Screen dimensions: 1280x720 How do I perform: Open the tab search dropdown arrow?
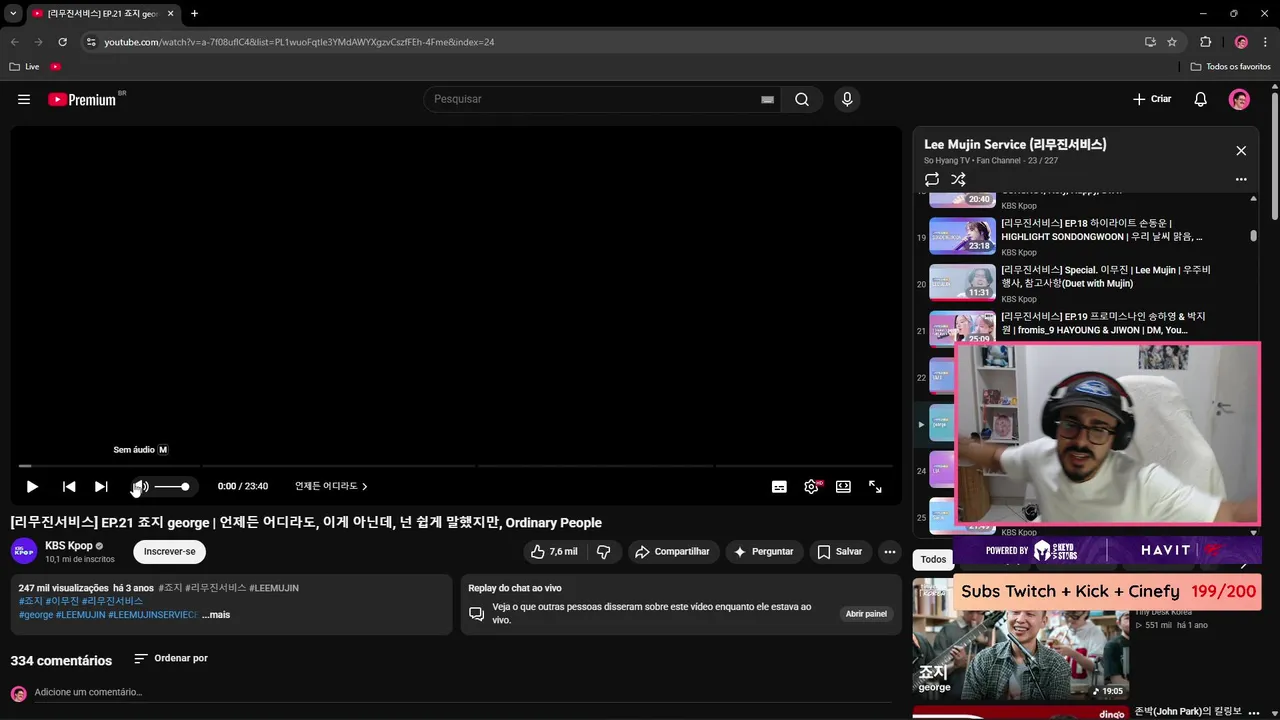click(x=13, y=13)
